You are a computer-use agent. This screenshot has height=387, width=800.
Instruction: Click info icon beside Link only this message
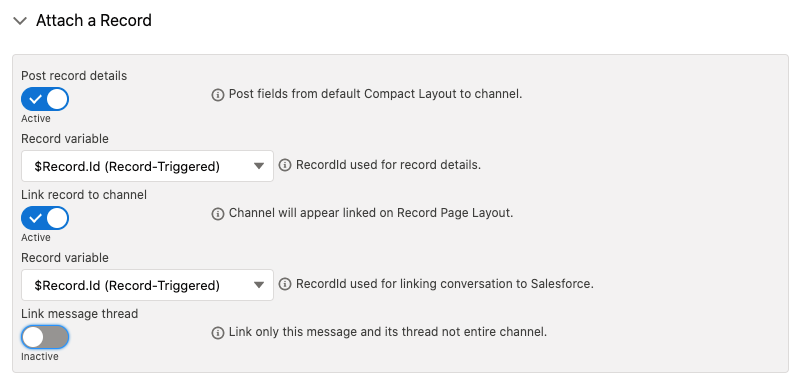click(x=218, y=333)
